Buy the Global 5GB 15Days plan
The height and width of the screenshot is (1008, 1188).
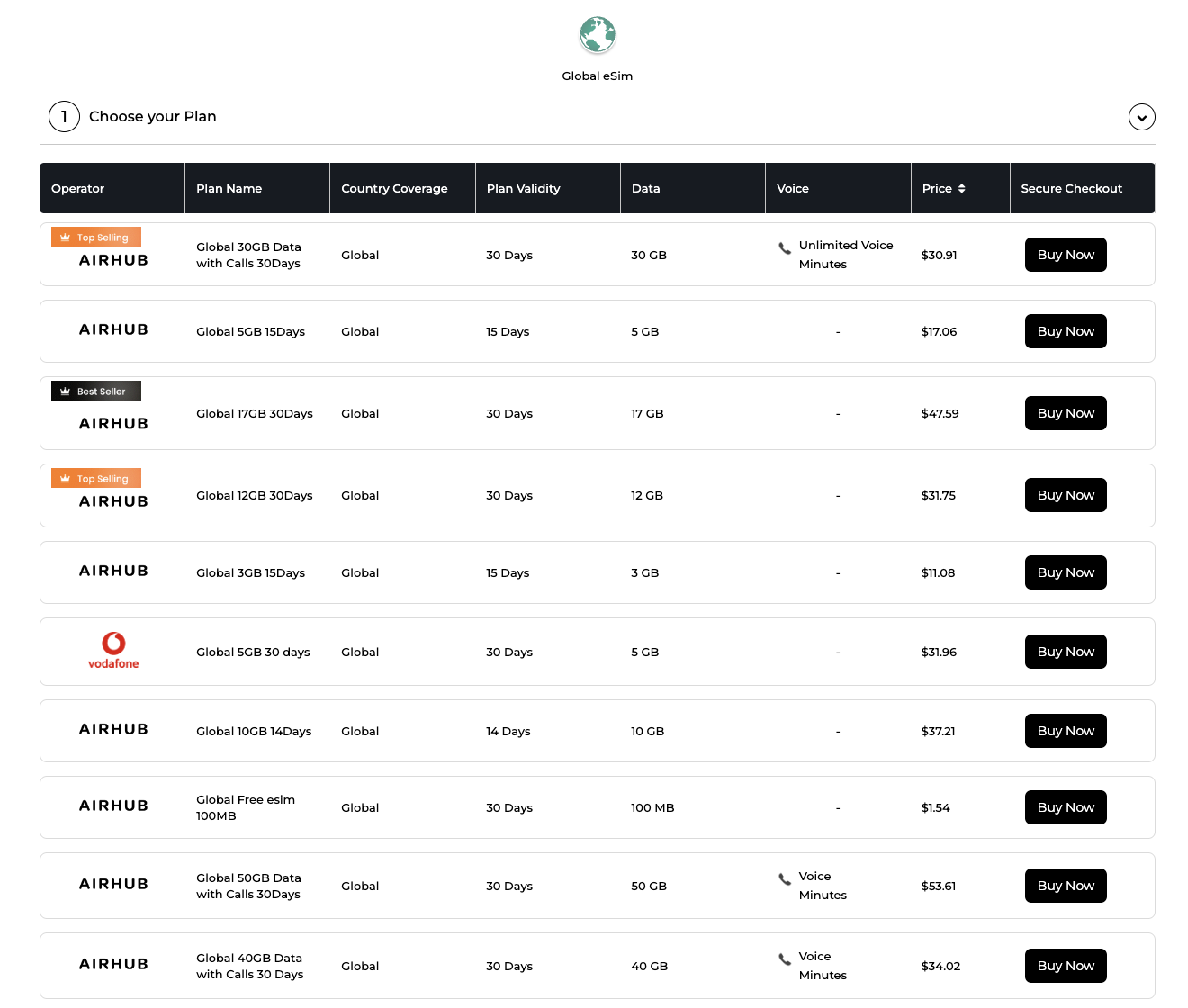pyautogui.click(x=1066, y=331)
